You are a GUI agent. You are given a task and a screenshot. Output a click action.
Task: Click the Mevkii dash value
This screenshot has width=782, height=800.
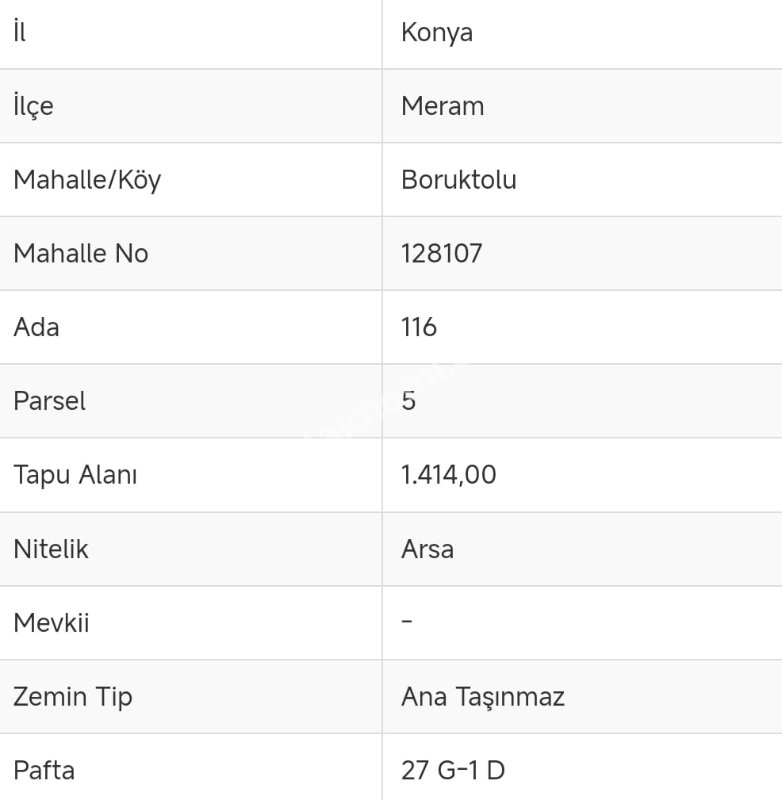click(407, 621)
